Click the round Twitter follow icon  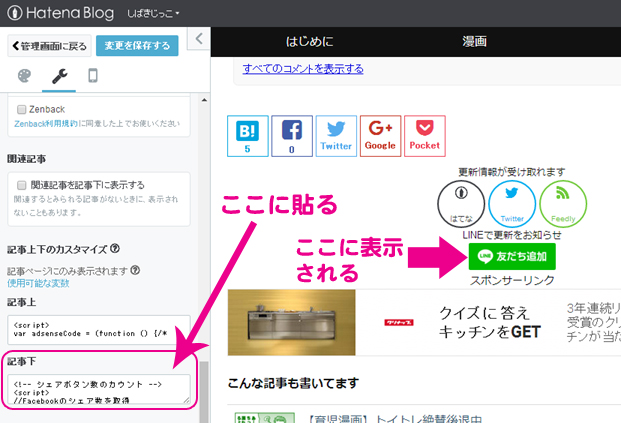tap(512, 204)
